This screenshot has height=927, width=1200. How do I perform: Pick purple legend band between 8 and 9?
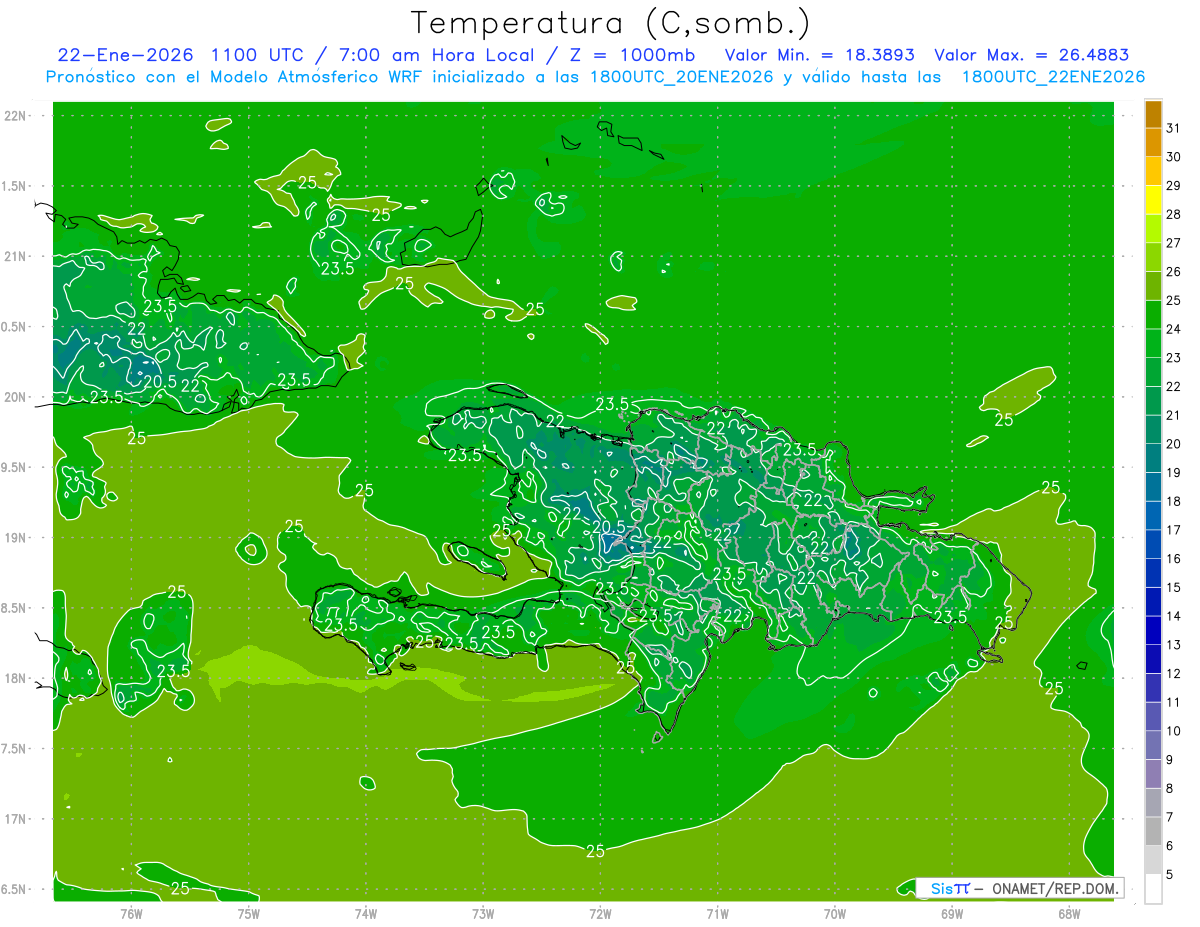tap(1153, 774)
